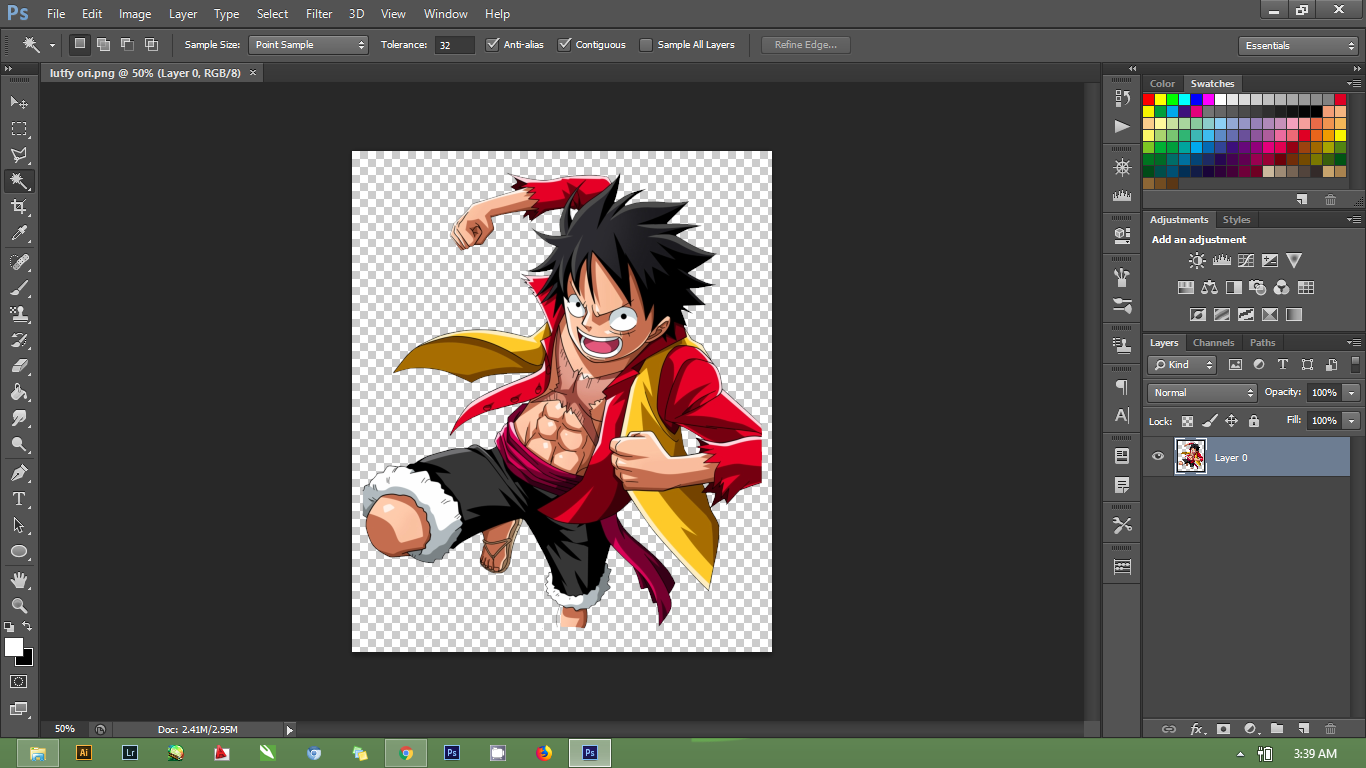Select the Clone Stamp tool
The image size is (1366, 768).
pyautogui.click(x=19, y=313)
